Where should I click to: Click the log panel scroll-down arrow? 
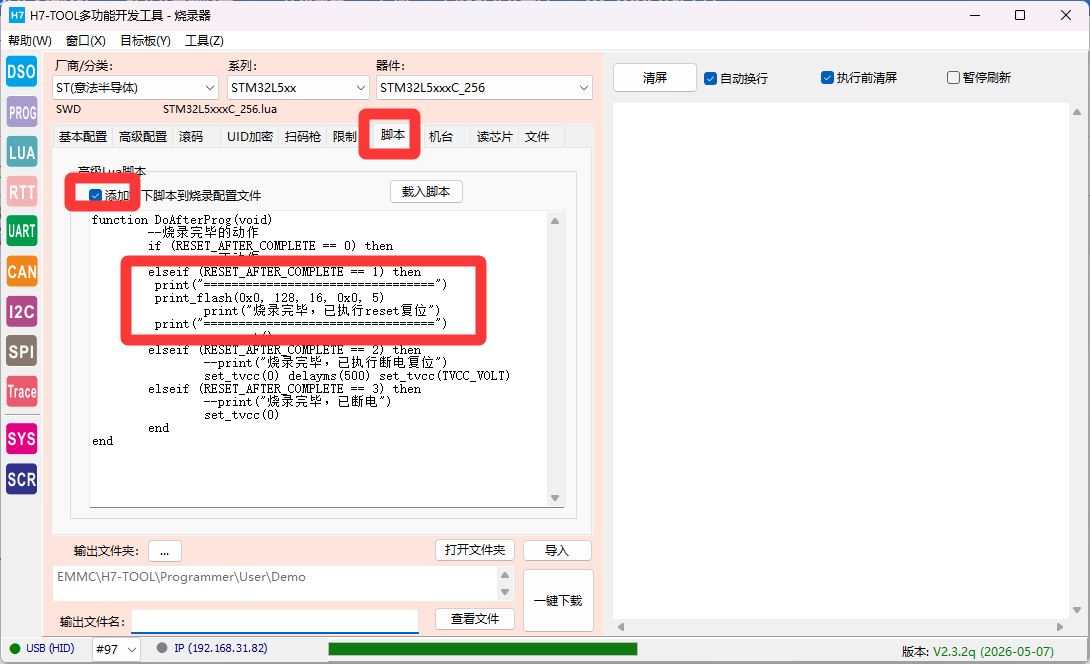[x=1077, y=610]
